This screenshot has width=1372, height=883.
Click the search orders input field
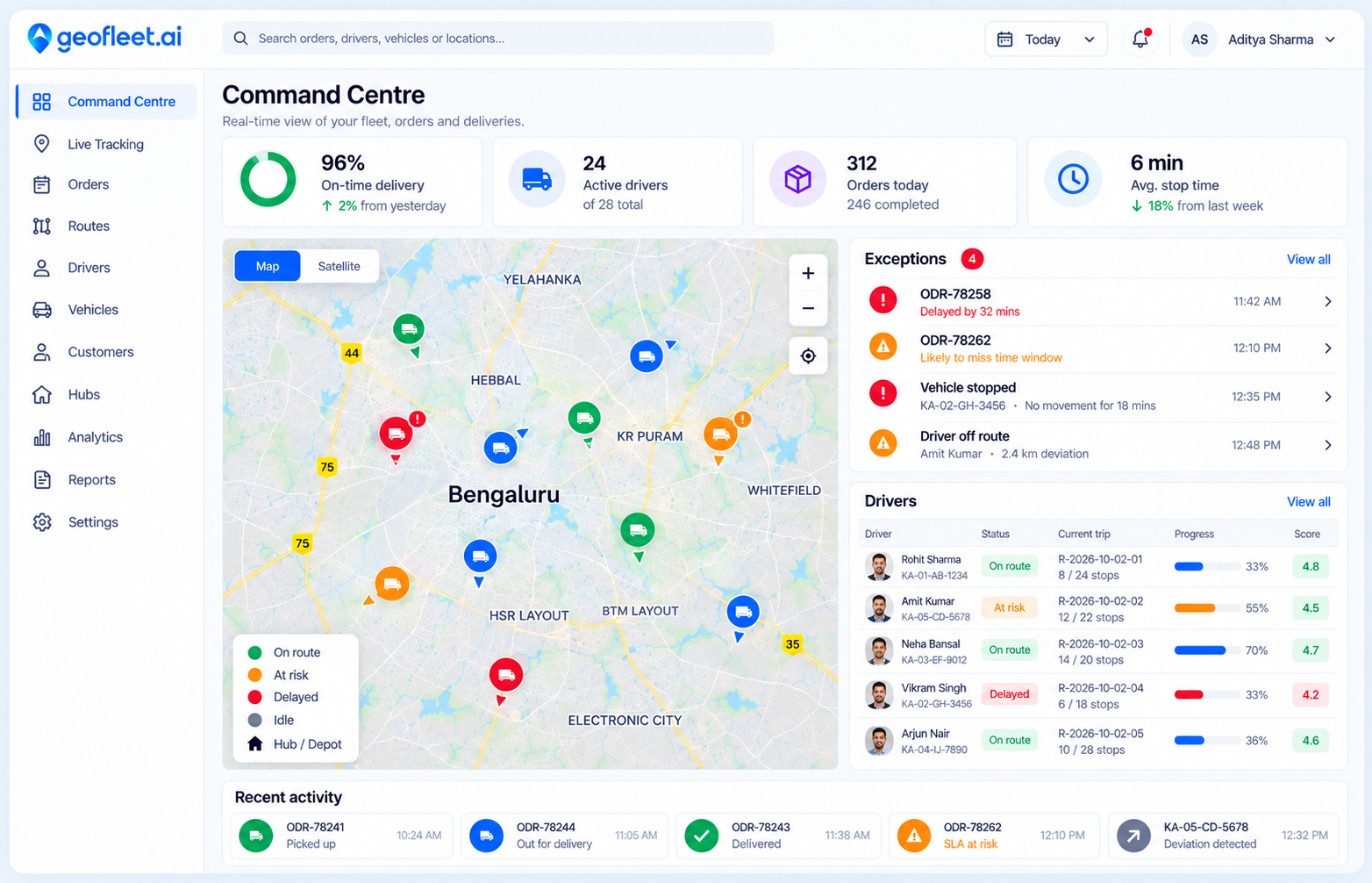[498, 39]
